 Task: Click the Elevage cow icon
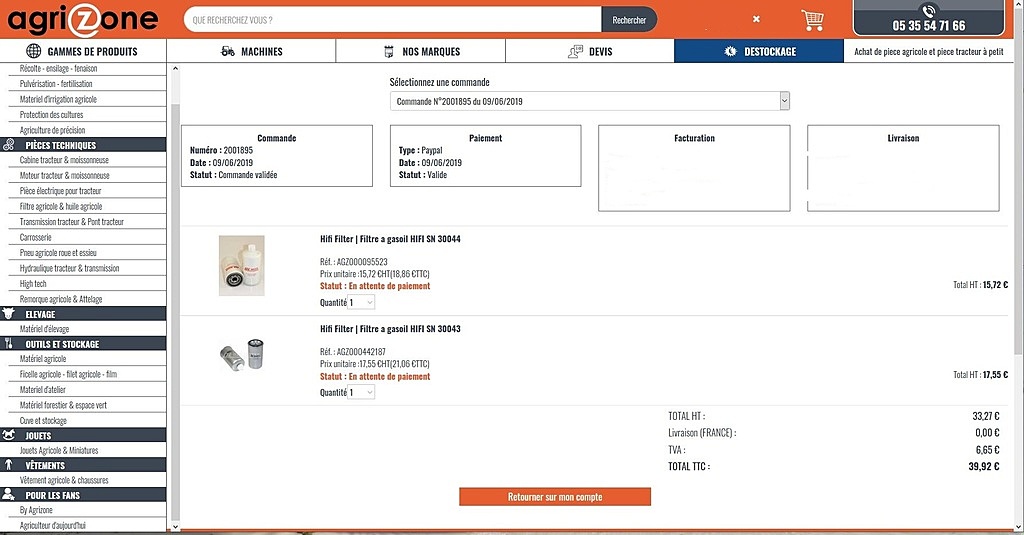click(x=8, y=314)
